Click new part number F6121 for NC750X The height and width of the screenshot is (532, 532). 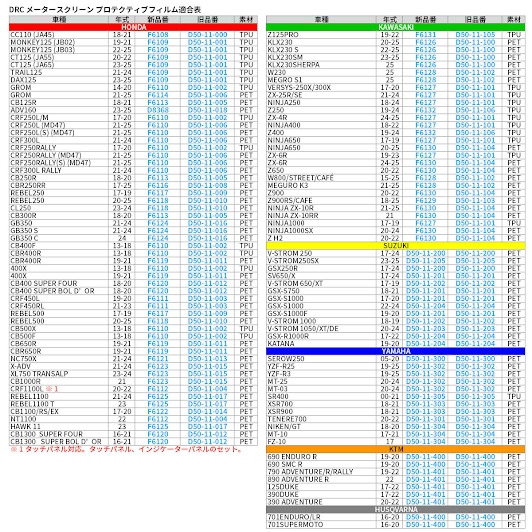(158, 359)
